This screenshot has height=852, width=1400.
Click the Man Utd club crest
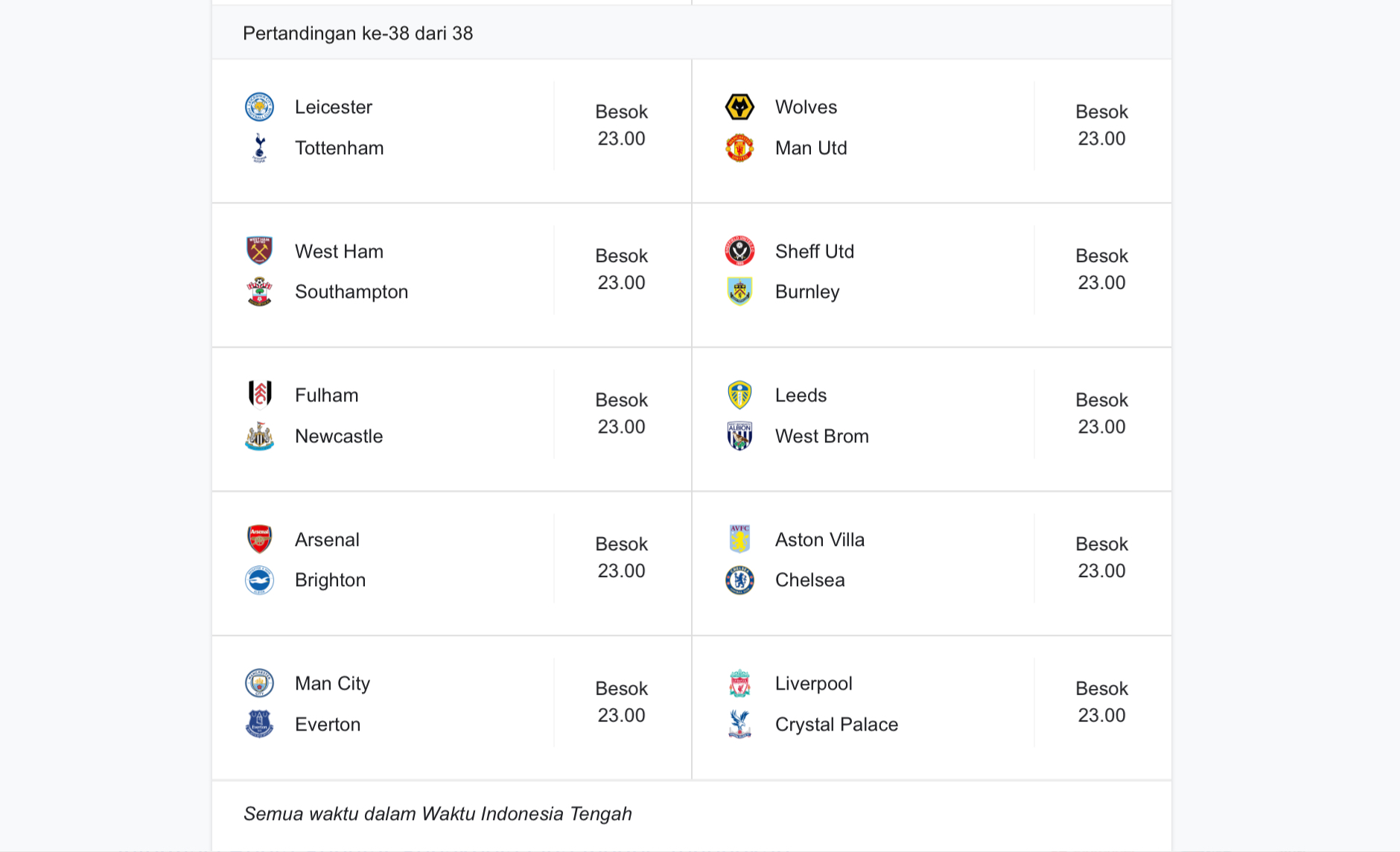[739, 148]
